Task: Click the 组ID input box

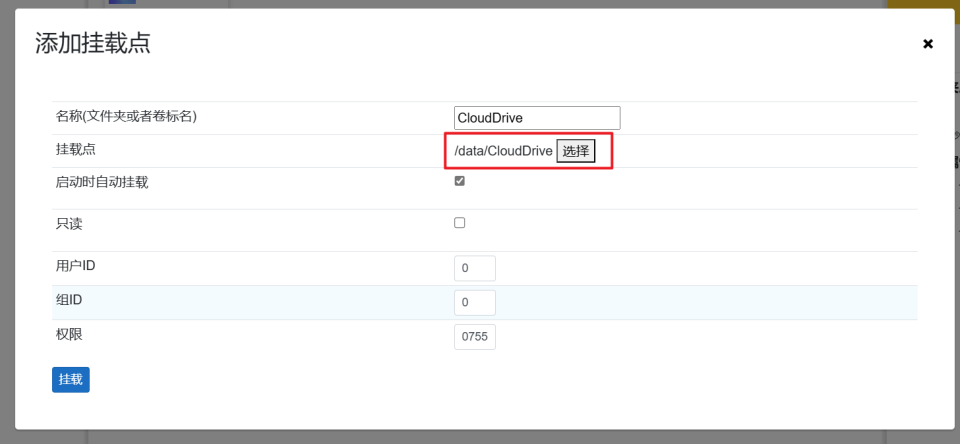Action: (x=475, y=302)
